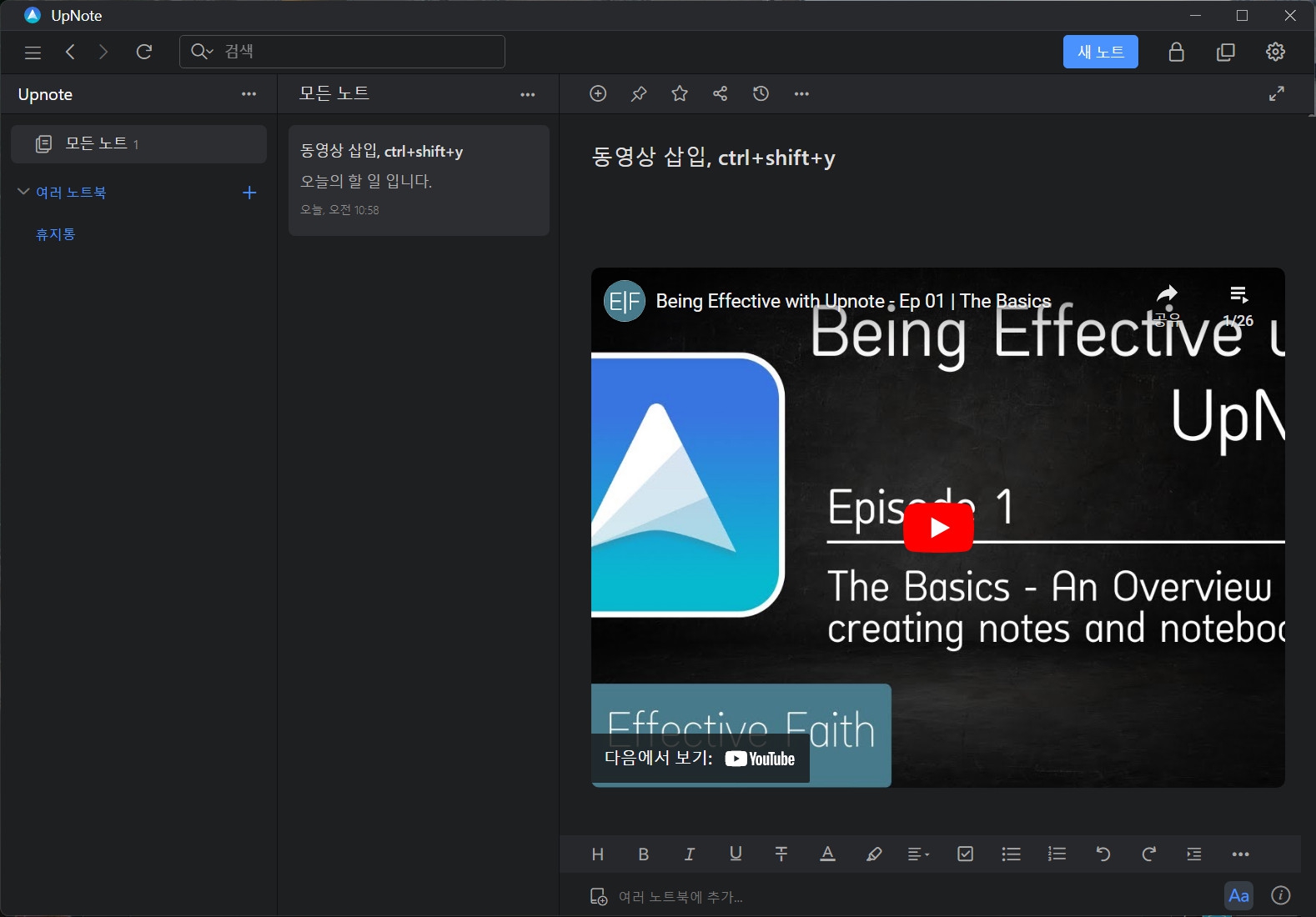Play the embedded YouTube video

938,528
